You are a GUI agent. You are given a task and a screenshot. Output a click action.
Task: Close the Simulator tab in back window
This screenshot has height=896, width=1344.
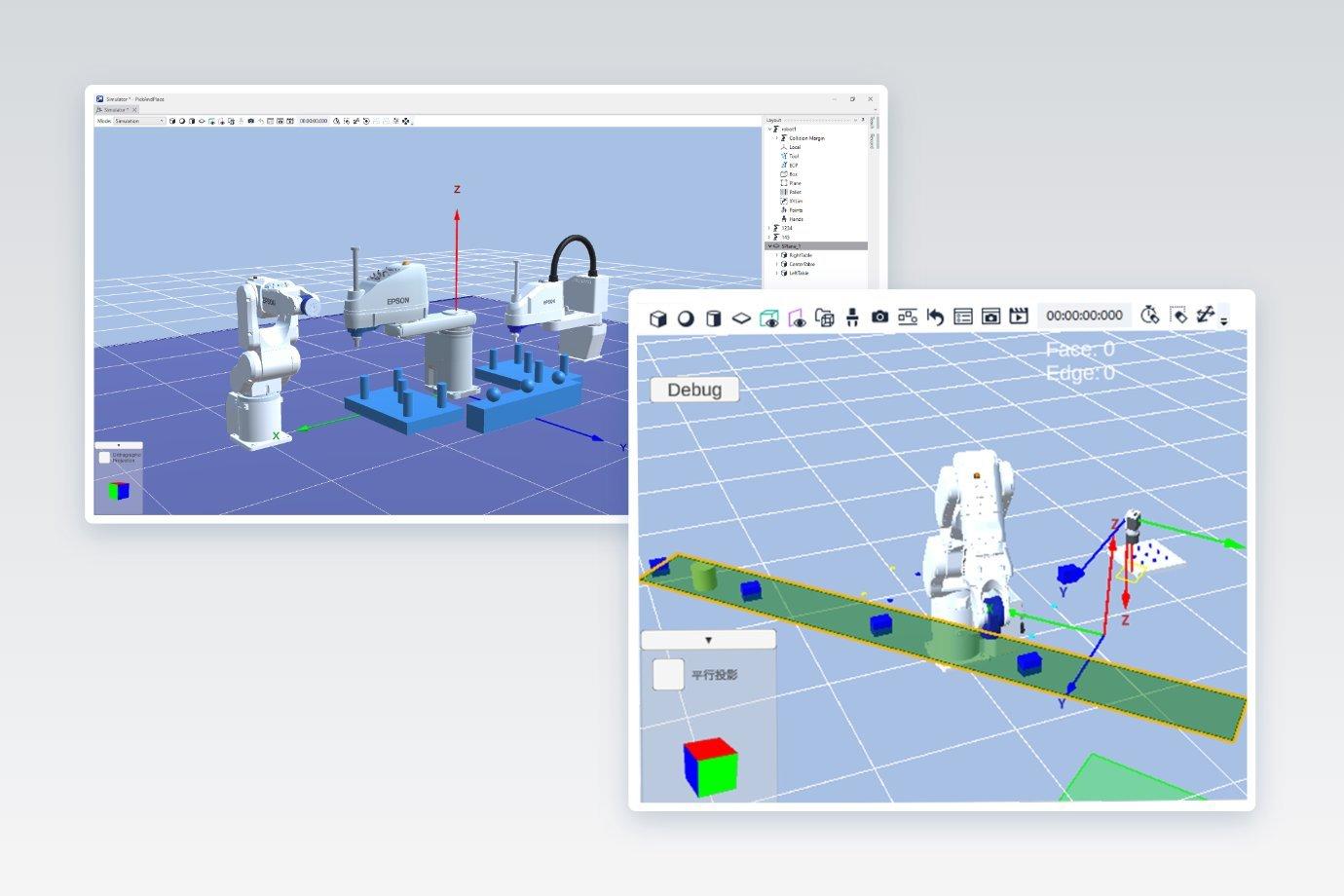coord(134,110)
